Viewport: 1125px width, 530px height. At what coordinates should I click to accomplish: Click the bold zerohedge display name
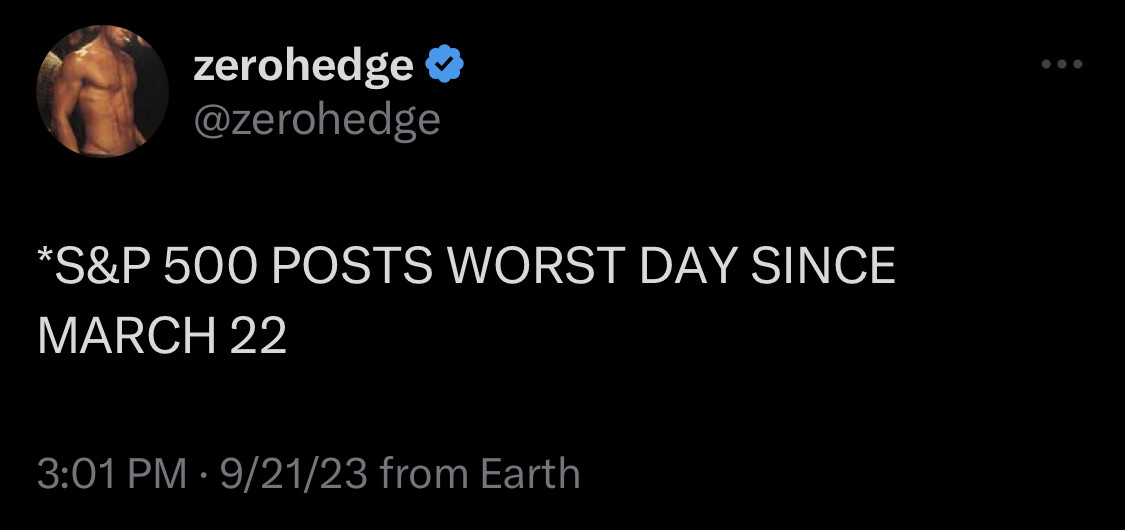[303, 66]
